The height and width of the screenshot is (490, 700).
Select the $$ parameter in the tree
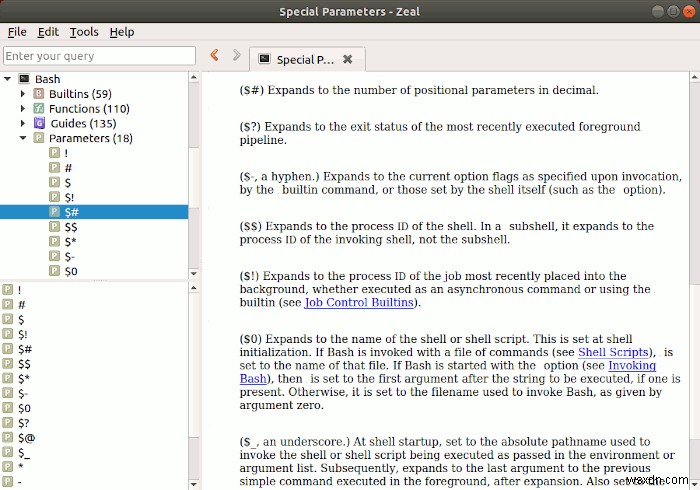[71, 227]
